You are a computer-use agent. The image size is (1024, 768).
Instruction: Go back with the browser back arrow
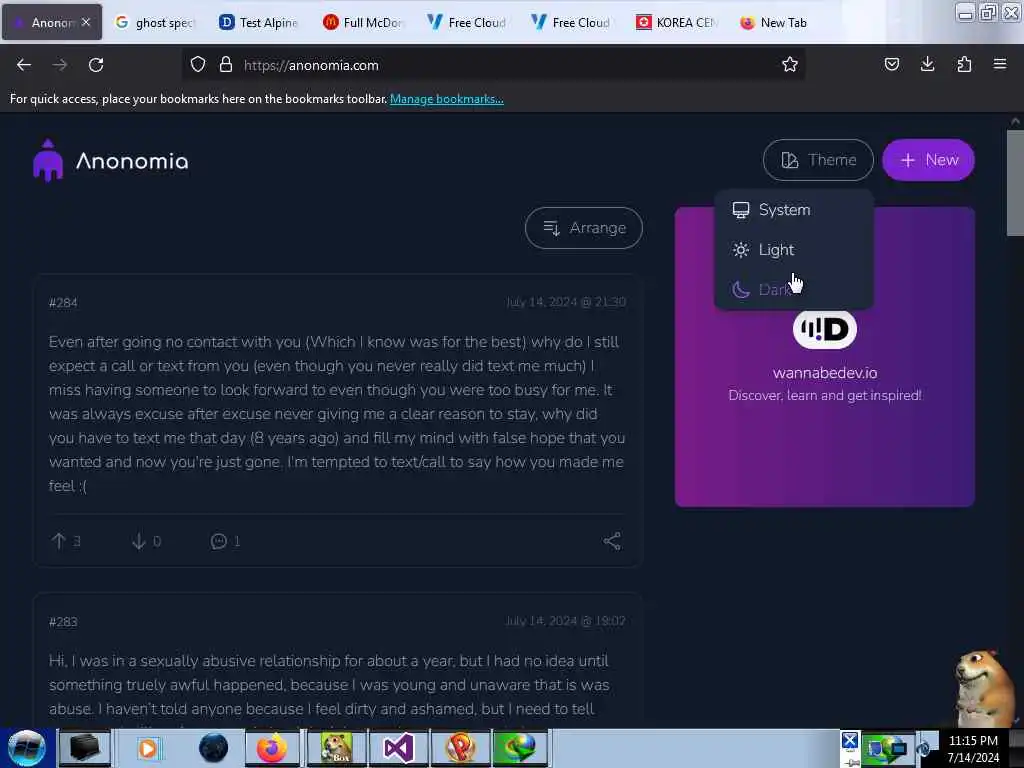24,65
